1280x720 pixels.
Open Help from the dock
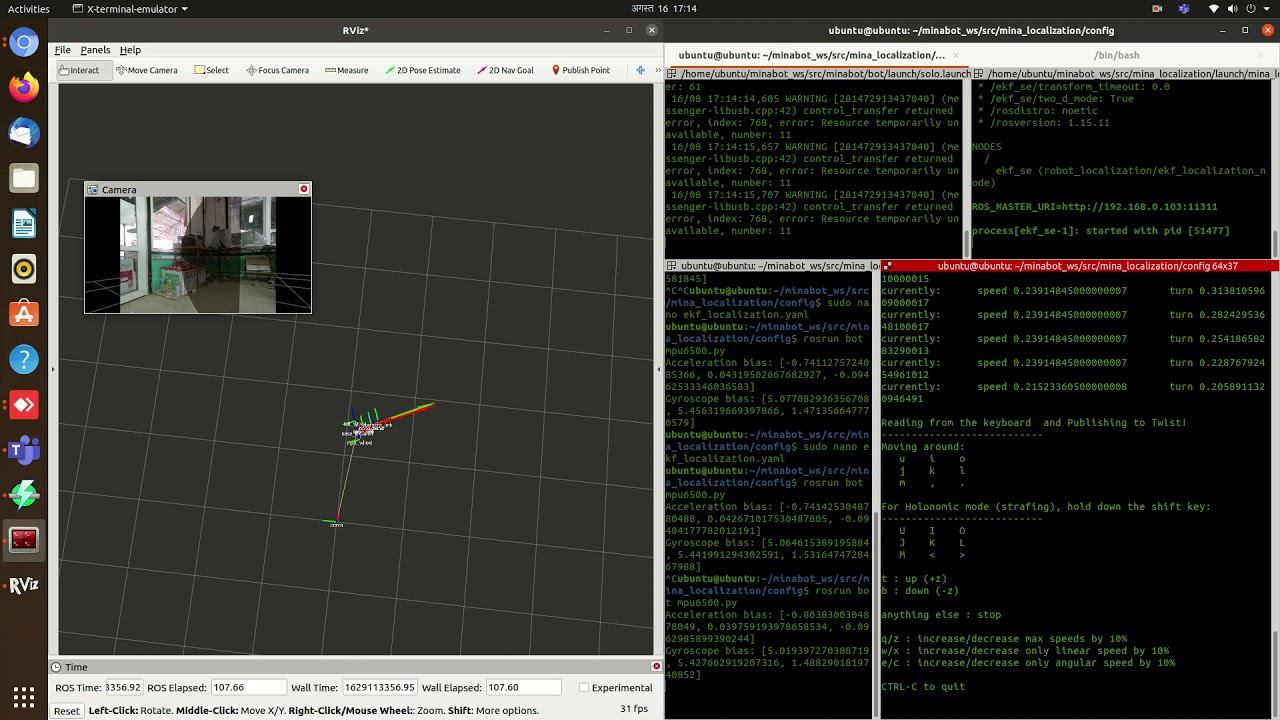pos(24,359)
